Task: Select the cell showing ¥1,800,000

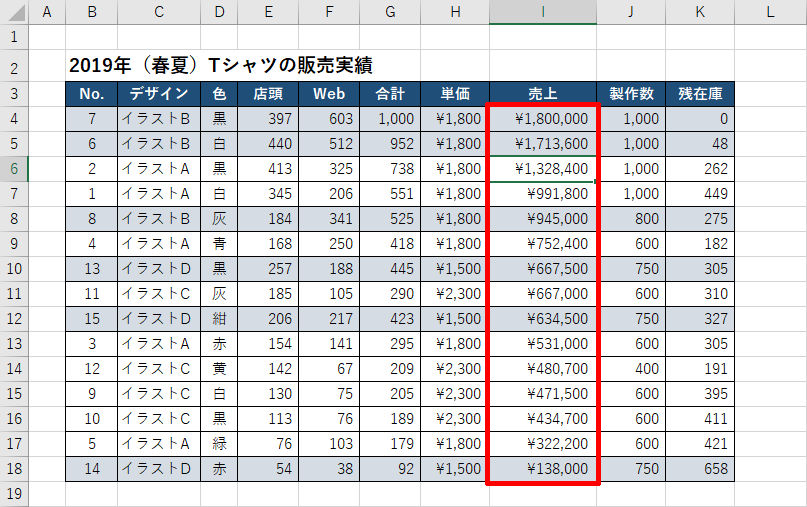Action: [543, 119]
